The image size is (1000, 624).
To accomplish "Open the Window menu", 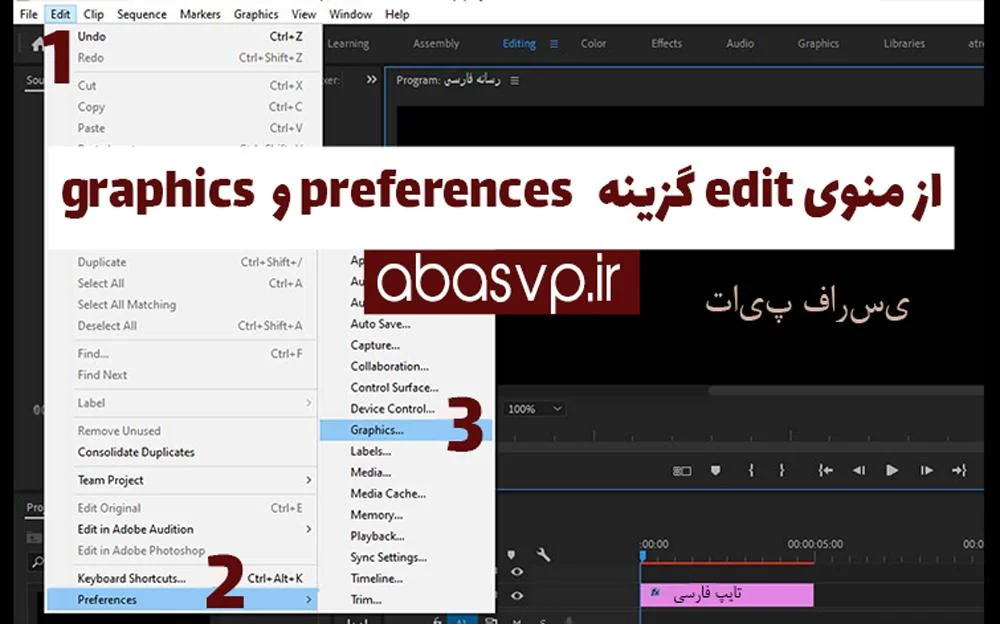I will tap(350, 14).
